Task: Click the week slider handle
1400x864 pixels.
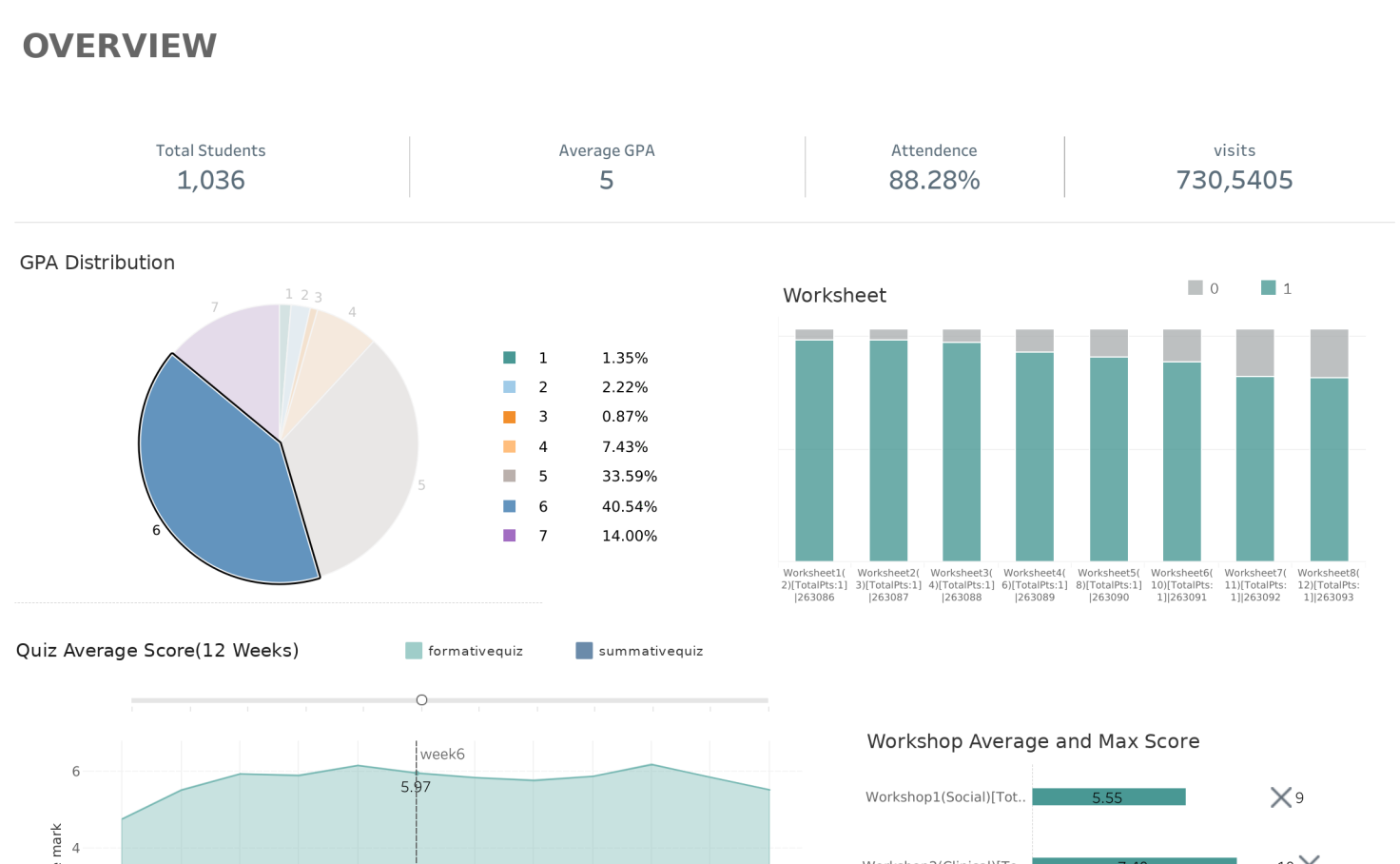Action: point(421,700)
